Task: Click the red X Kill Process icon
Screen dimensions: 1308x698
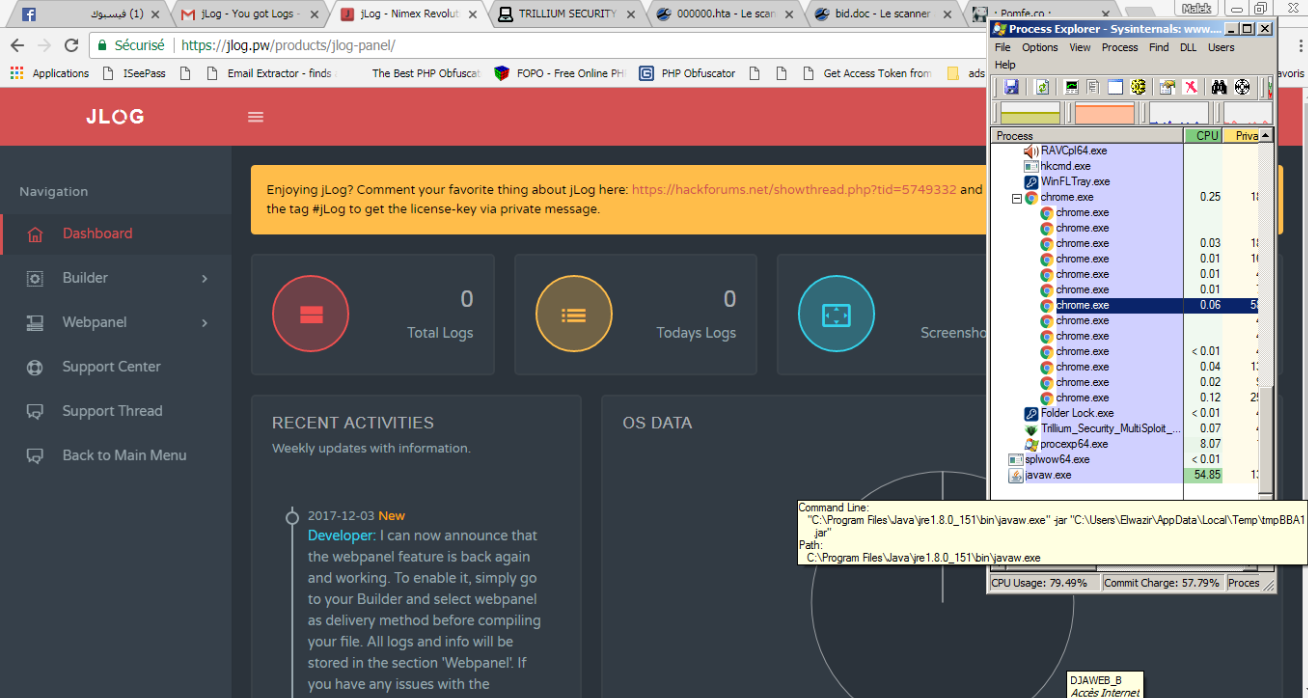Action: pos(1191,87)
